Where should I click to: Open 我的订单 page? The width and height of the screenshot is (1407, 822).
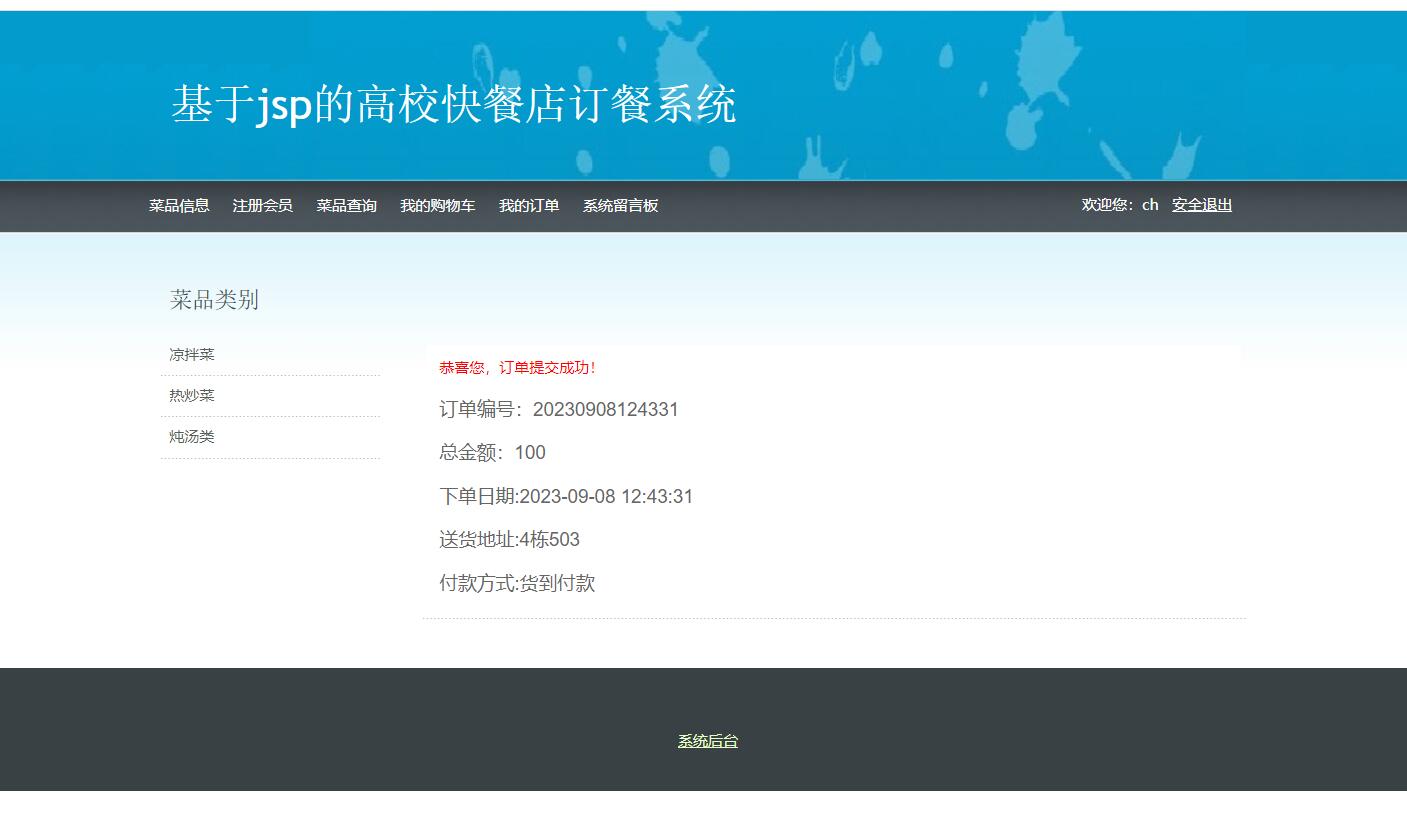(x=529, y=206)
